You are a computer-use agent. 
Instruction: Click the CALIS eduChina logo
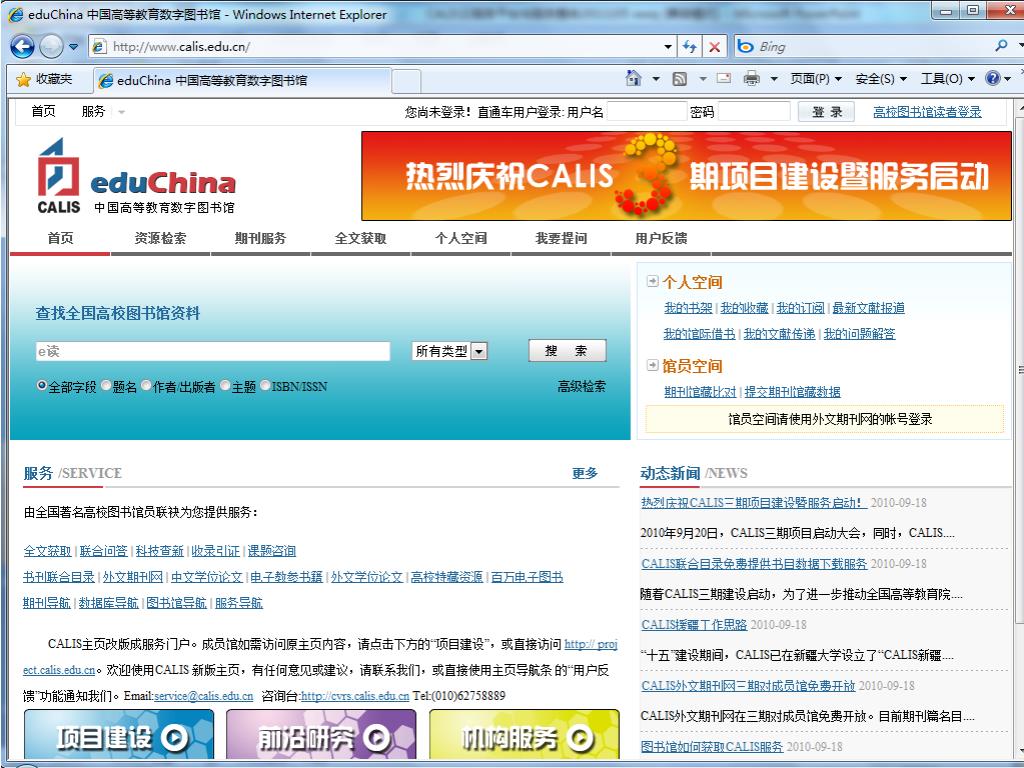coord(136,176)
